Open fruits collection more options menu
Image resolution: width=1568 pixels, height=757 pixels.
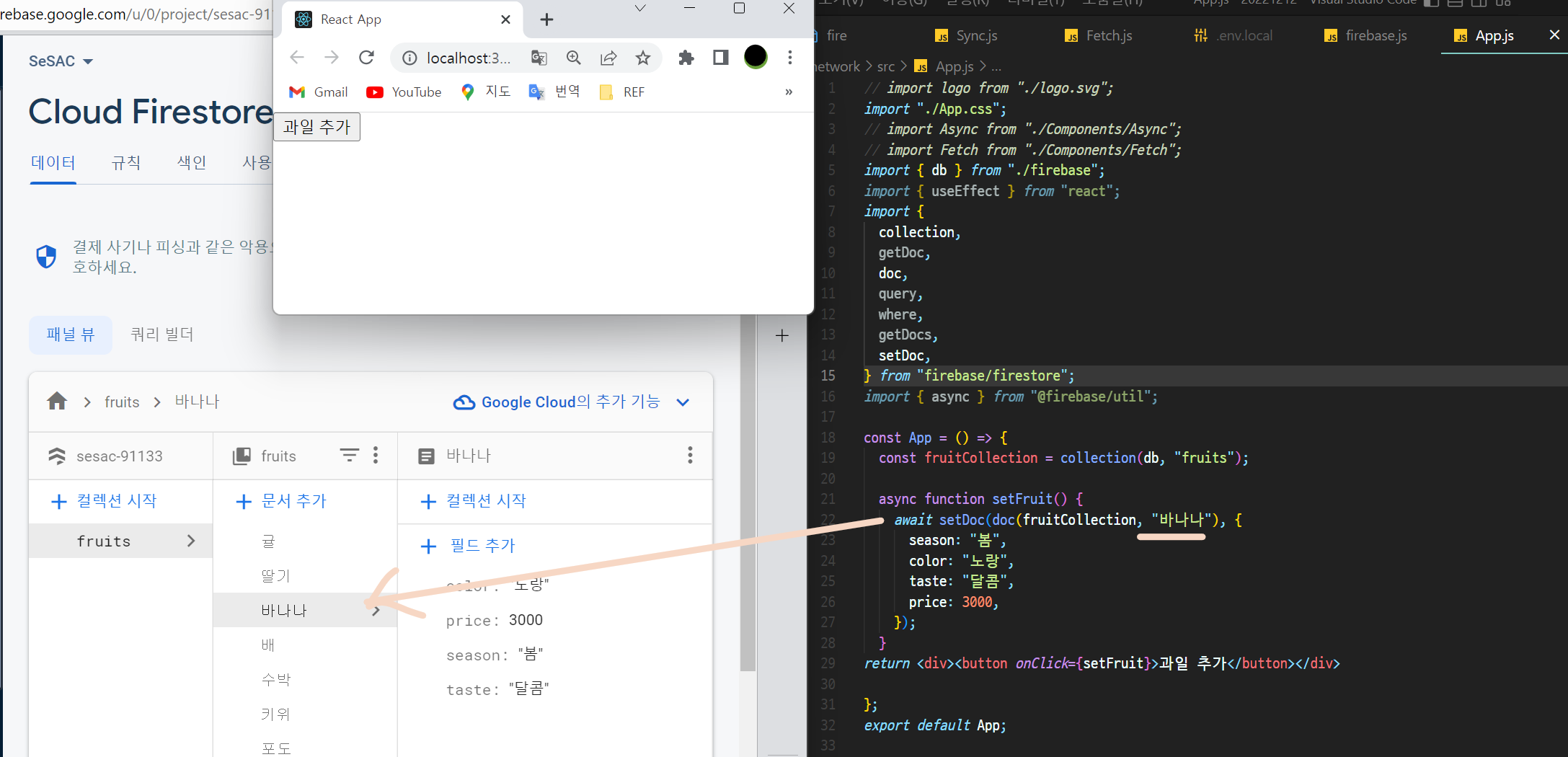(x=376, y=455)
